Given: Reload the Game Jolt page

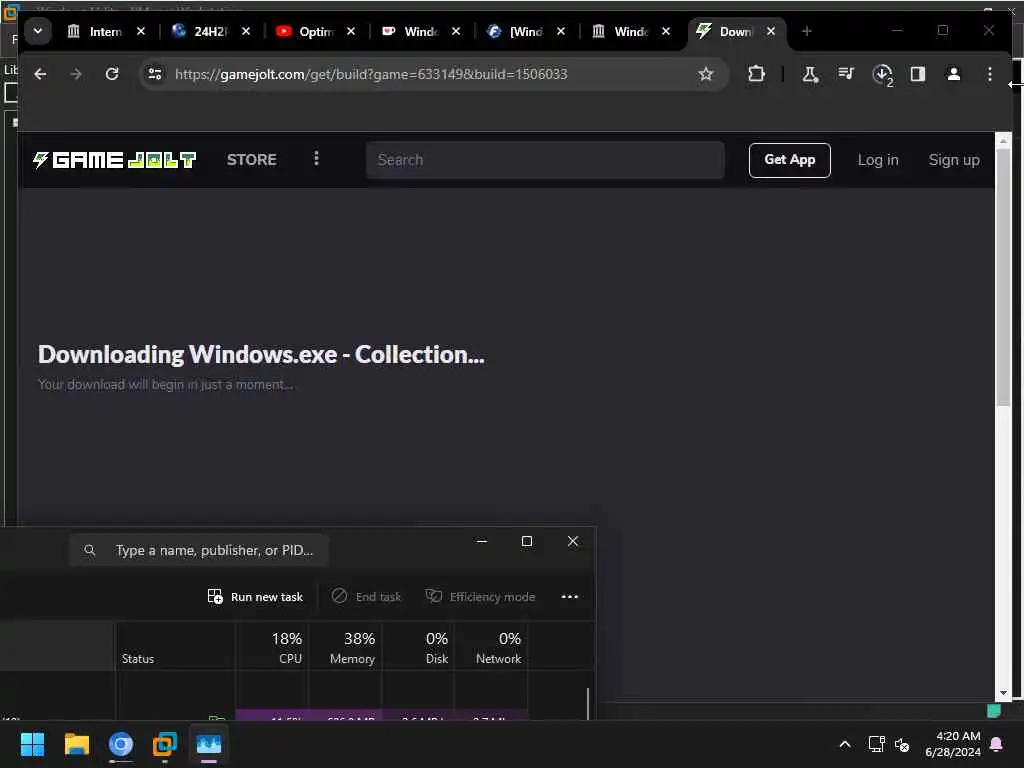Looking at the screenshot, I should pos(112,74).
